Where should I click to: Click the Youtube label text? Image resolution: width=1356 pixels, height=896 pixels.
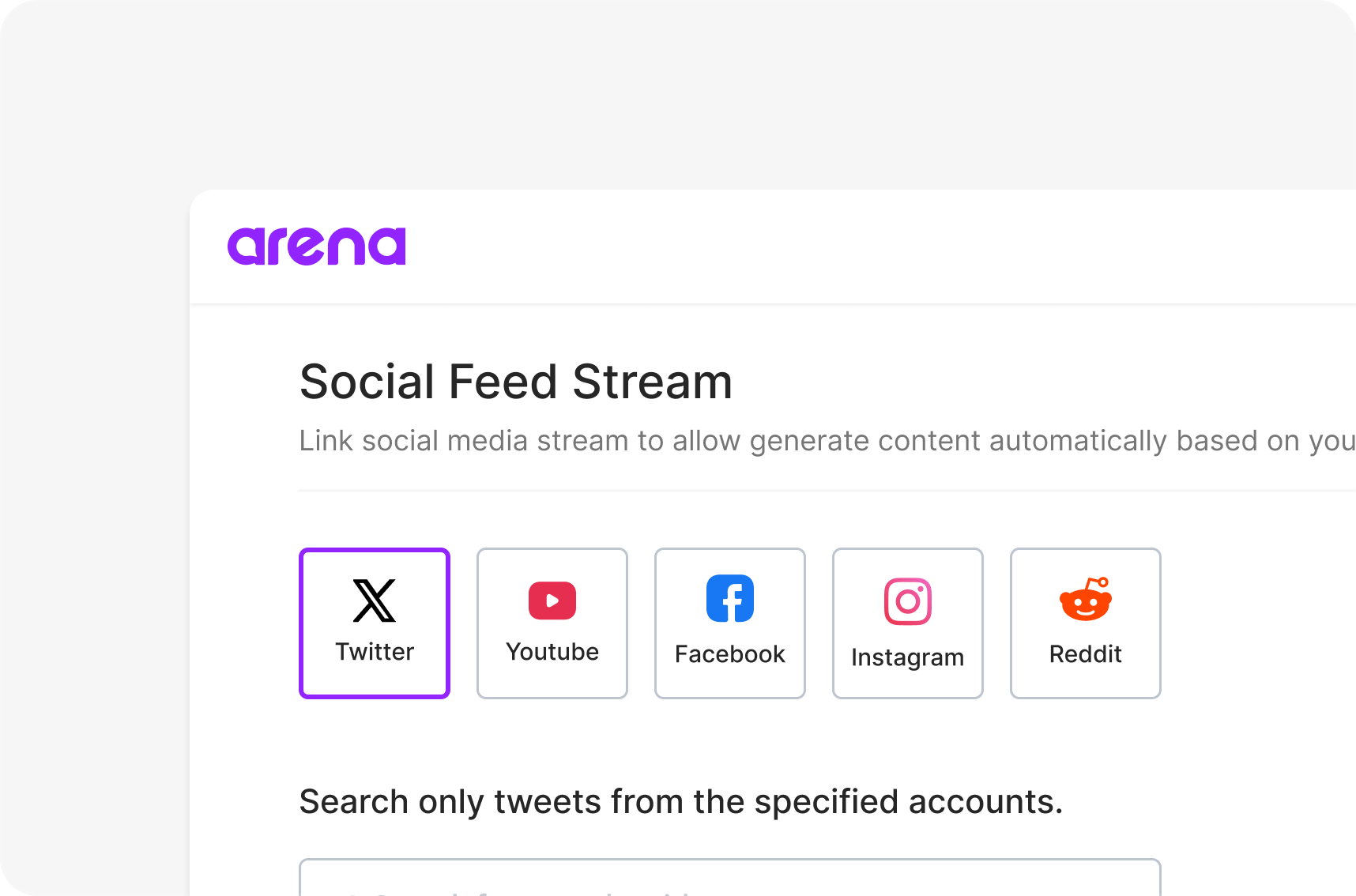pos(552,652)
